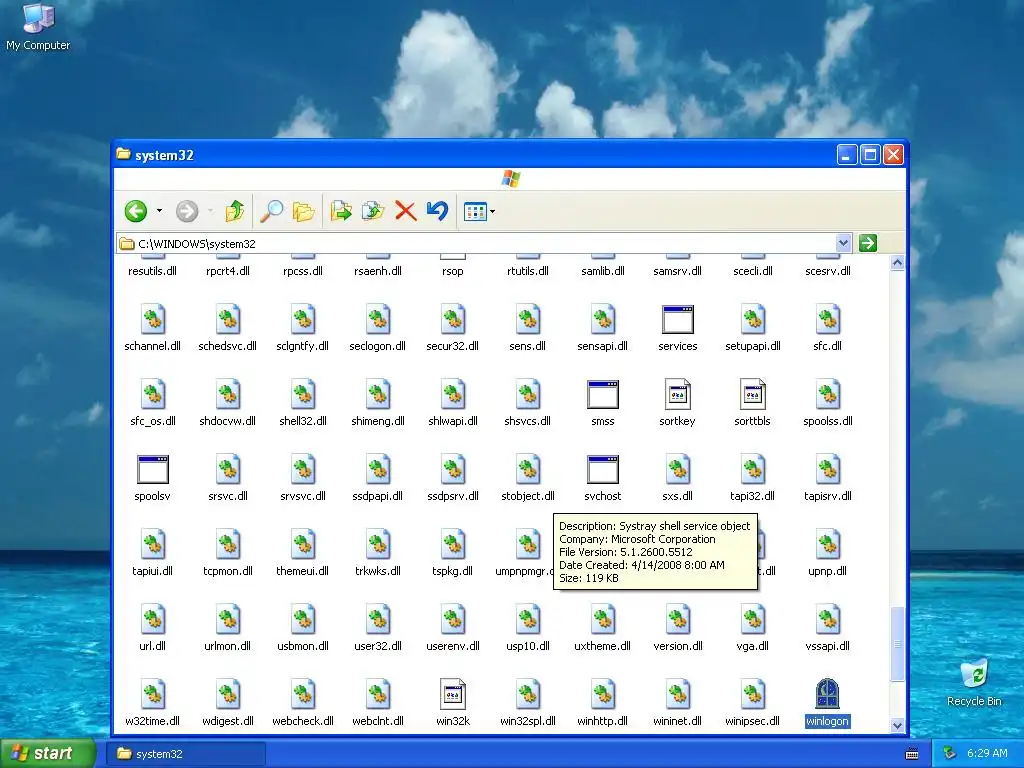Select the tcpmon.dll icon
This screenshot has width=1024, height=768.
(227, 544)
